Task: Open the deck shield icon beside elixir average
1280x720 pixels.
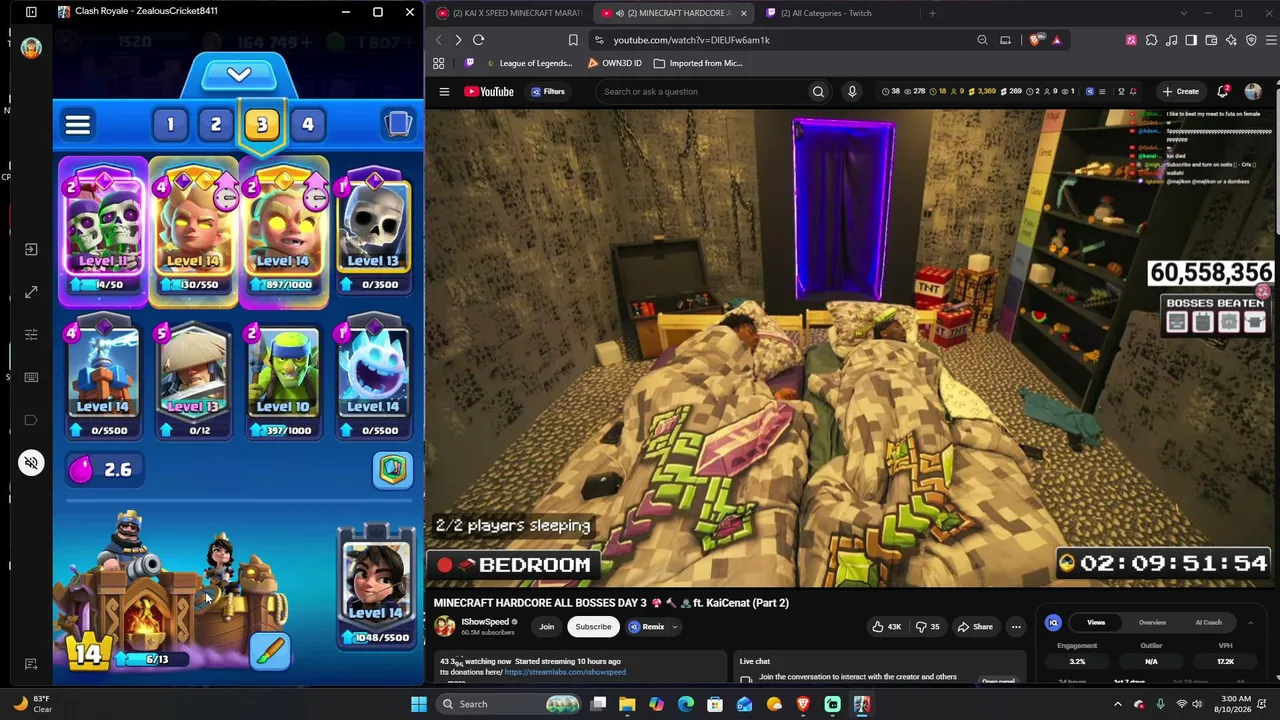Action: click(393, 470)
